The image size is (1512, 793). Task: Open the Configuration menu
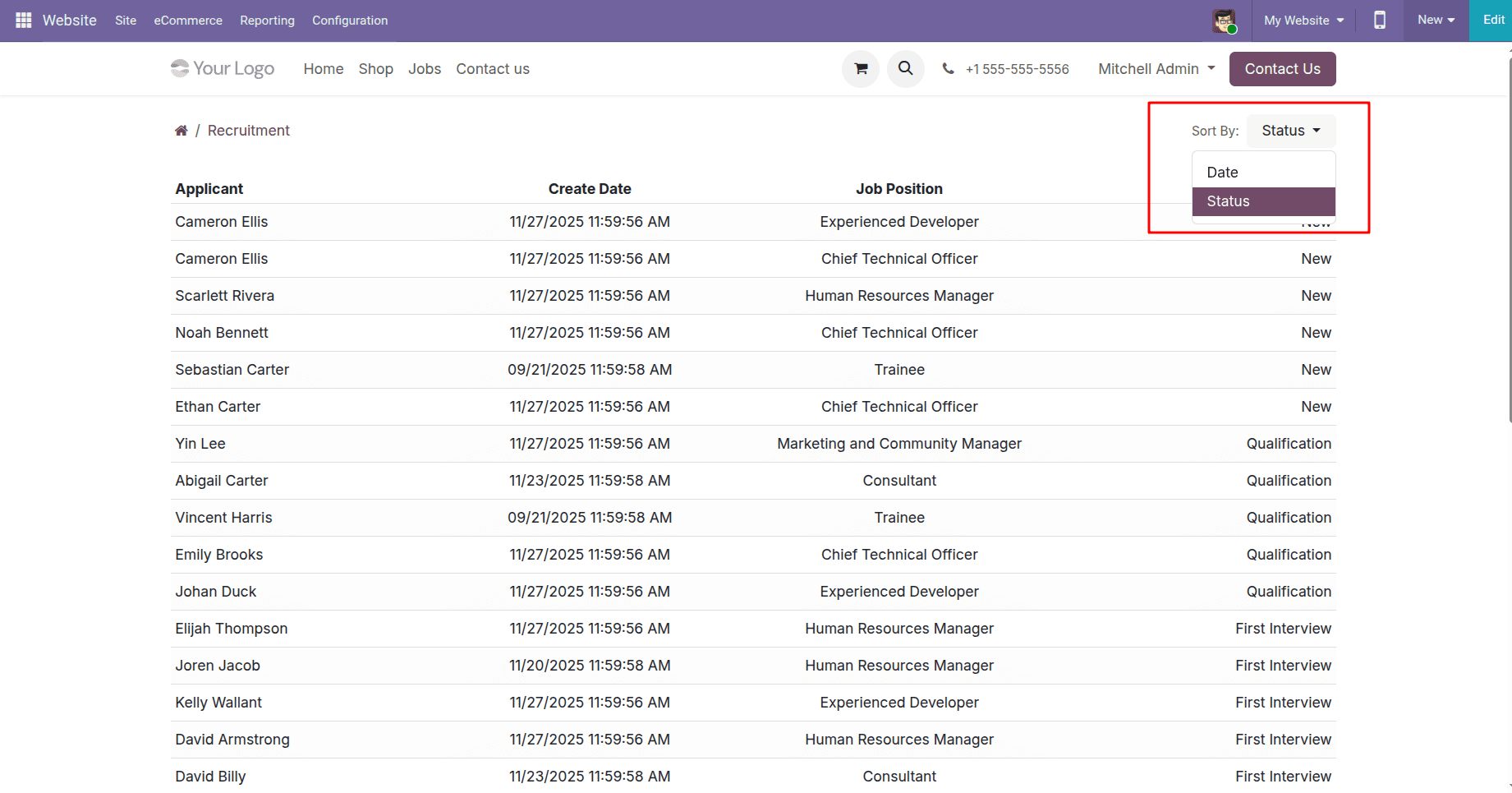[349, 21]
